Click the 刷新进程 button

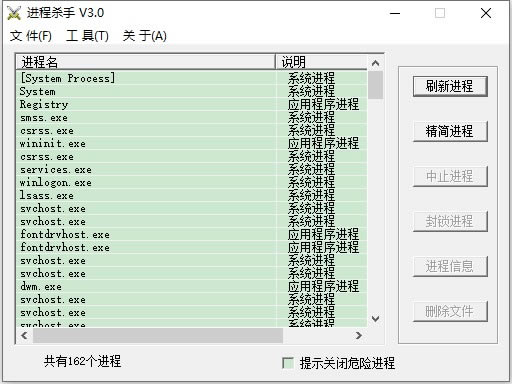[x=450, y=86]
